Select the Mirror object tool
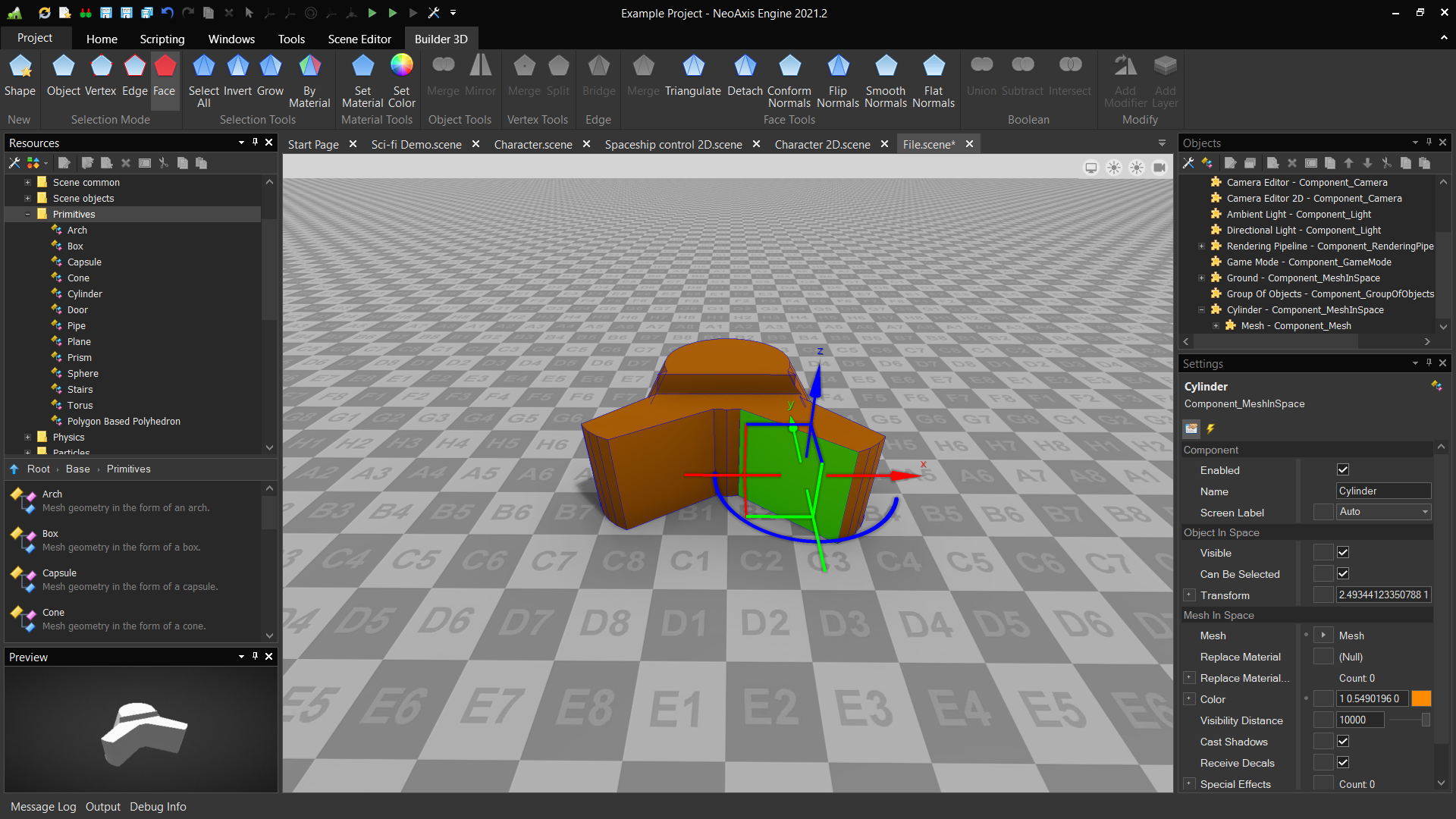This screenshot has height=819, width=1456. point(480,76)
